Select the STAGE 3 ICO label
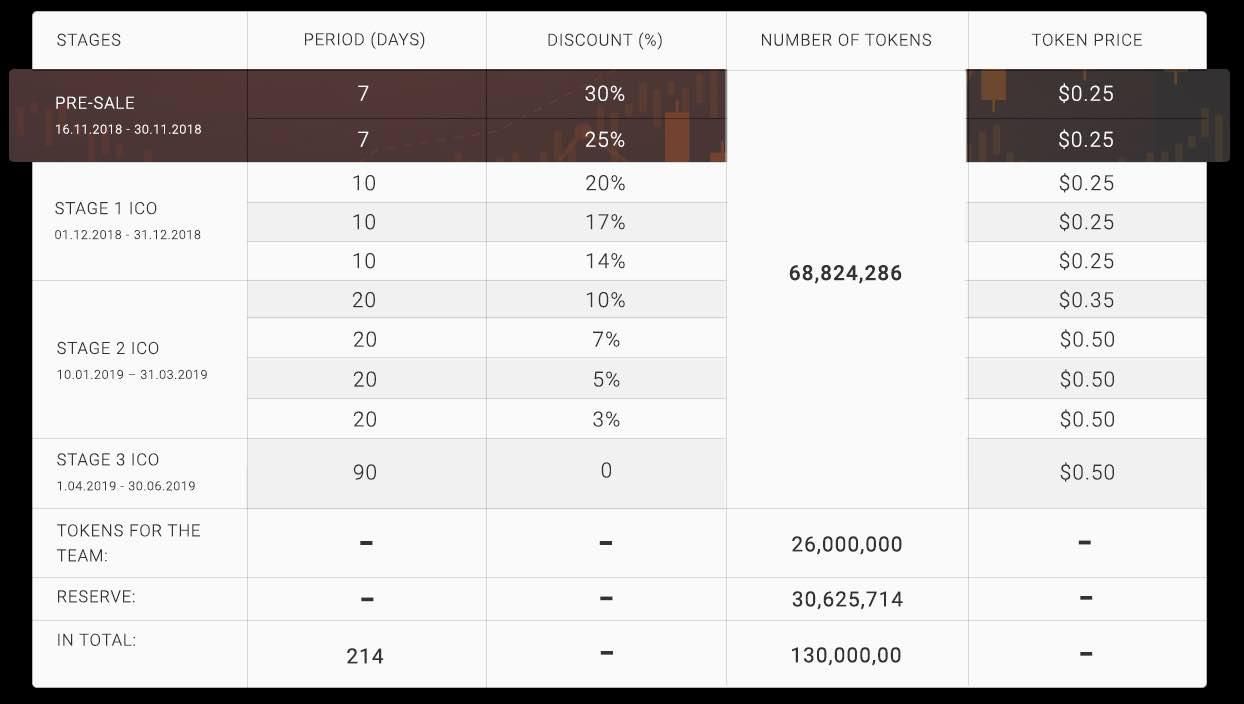 pyautogui.click(x=108, y=460)
